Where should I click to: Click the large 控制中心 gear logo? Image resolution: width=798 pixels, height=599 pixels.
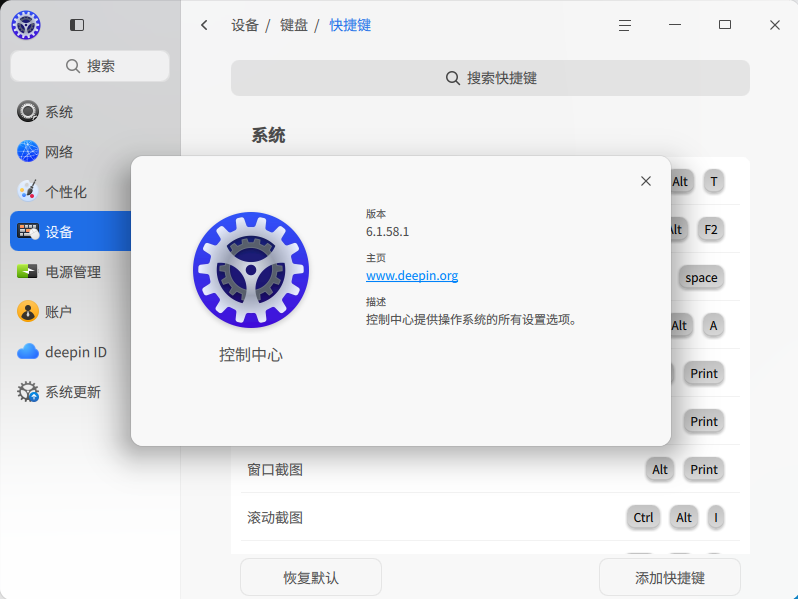[x=251, y=270]
